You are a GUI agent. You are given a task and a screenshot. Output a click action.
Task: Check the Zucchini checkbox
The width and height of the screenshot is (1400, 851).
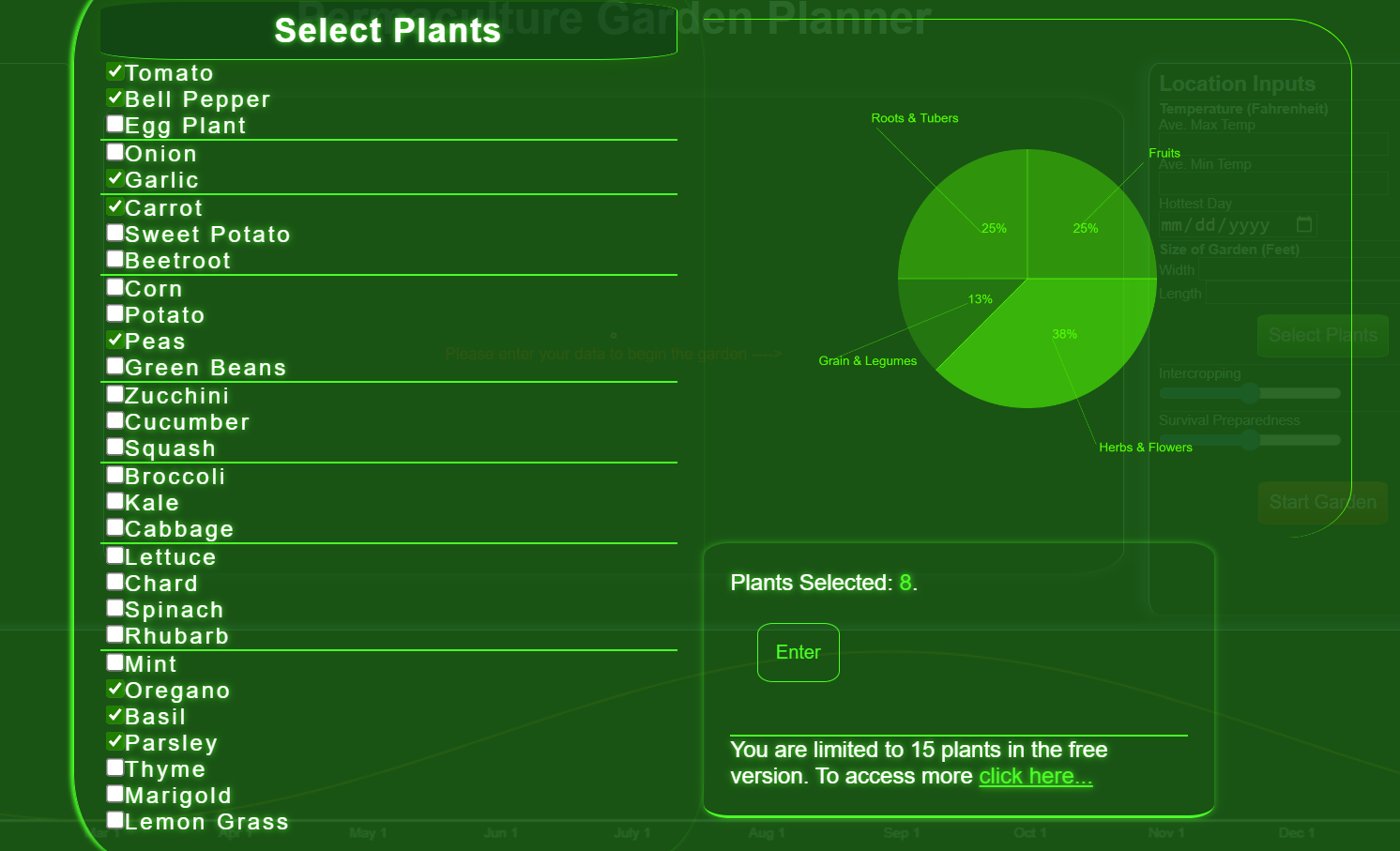pos(115,394)
